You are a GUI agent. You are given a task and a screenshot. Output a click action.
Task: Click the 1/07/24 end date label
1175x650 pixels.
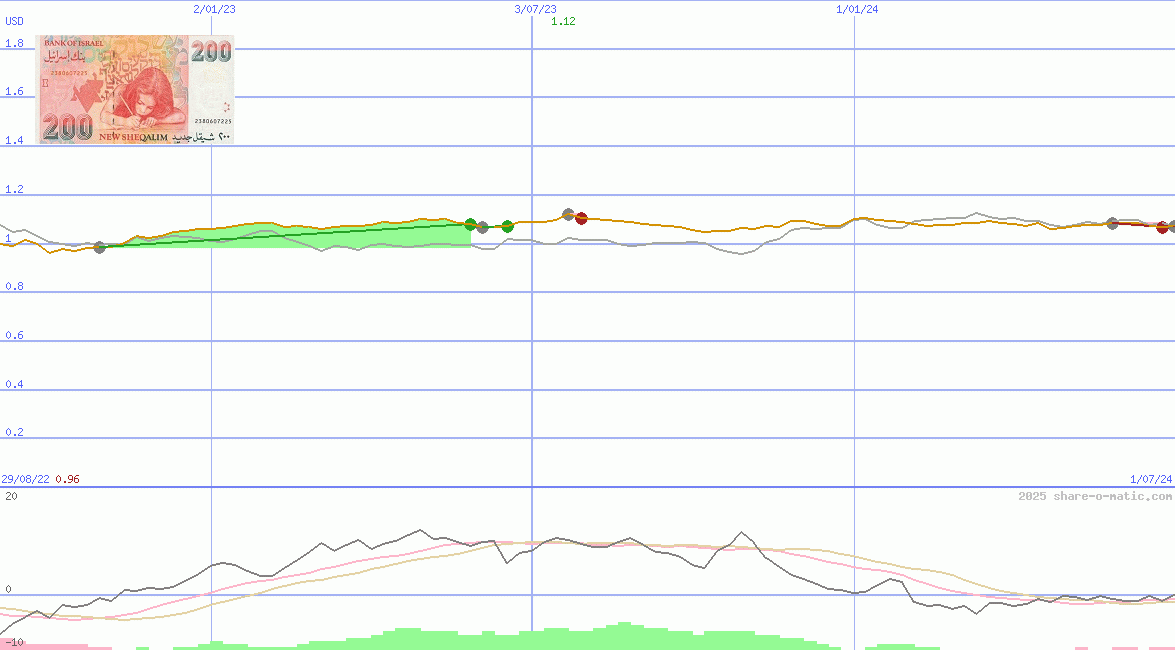tap(1151, 479)
